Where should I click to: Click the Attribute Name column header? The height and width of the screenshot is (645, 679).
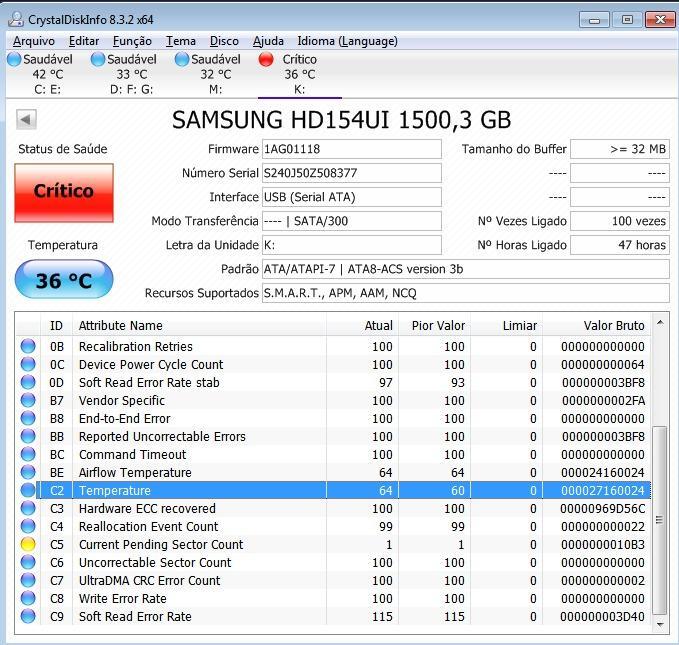click(x=199, y=325)
